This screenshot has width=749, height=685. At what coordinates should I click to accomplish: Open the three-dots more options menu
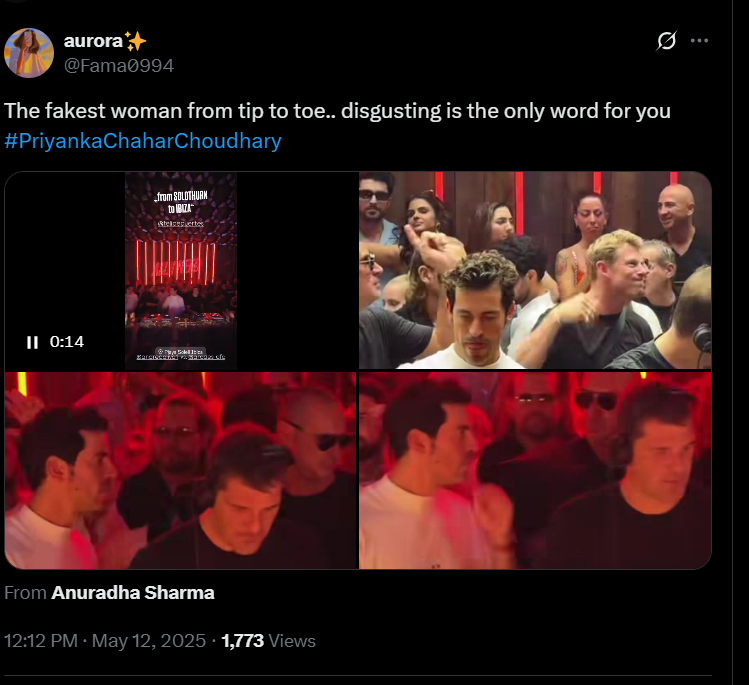(699, 41)
